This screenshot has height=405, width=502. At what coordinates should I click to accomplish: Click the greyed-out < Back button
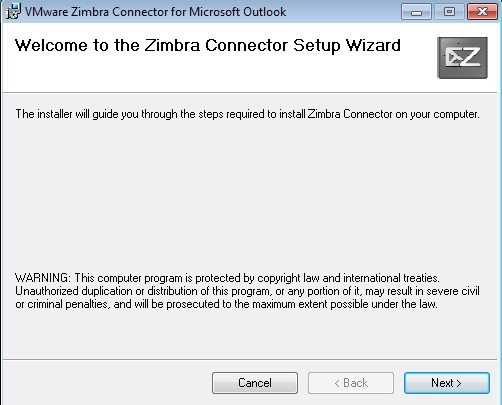[351, 383]
